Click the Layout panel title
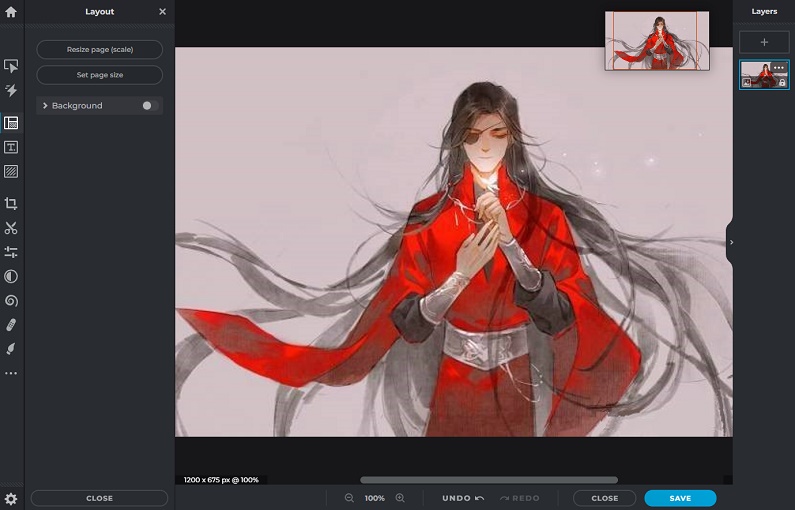 coord(99,11)
